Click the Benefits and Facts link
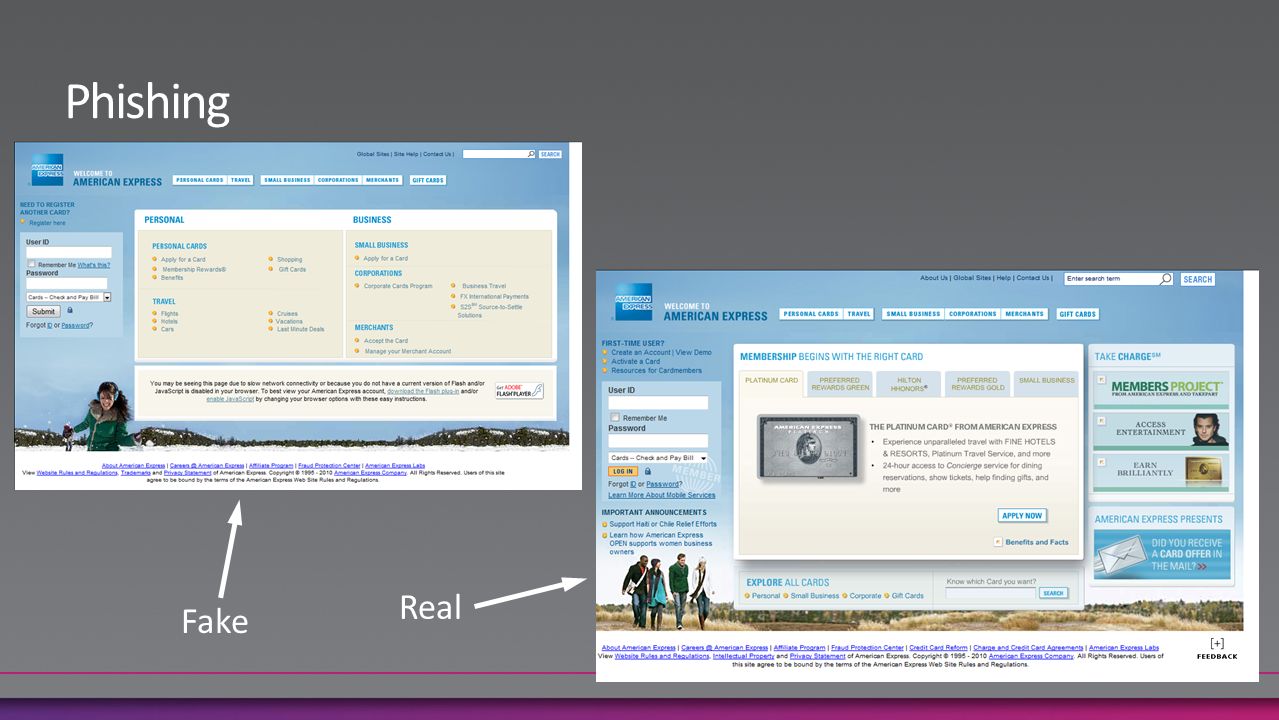 point(1037,542)
